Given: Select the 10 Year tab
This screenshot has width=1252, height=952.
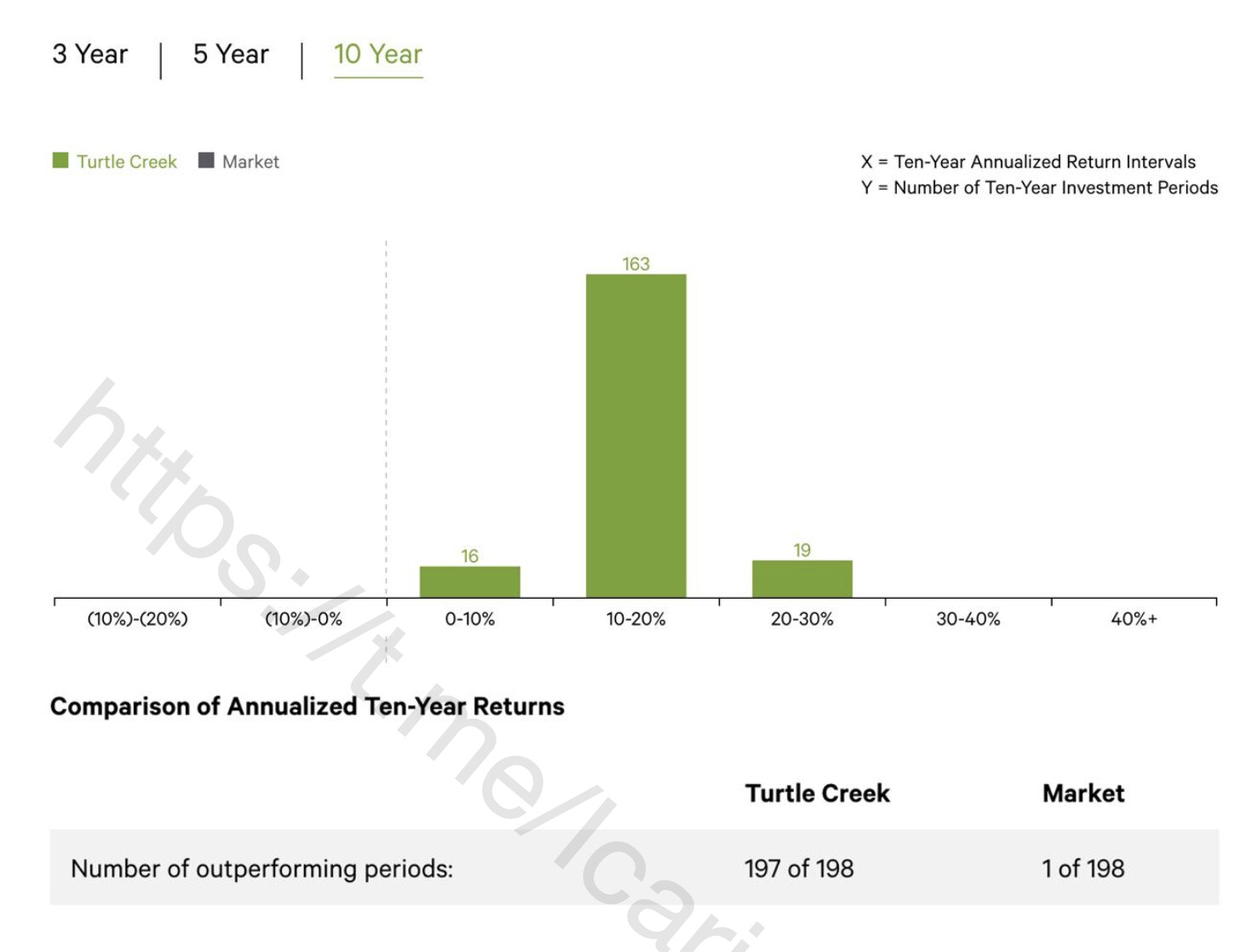Looking at the screenshot, I should (378, 54).
